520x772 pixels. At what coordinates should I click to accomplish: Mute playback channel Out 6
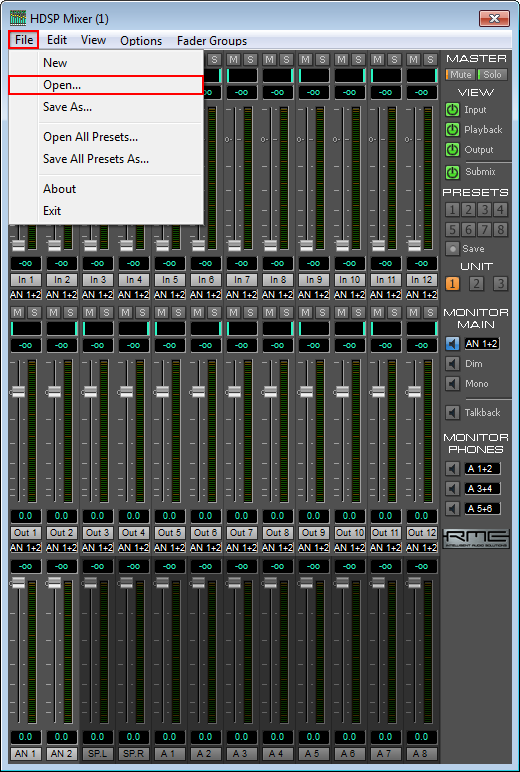(198, 313)
